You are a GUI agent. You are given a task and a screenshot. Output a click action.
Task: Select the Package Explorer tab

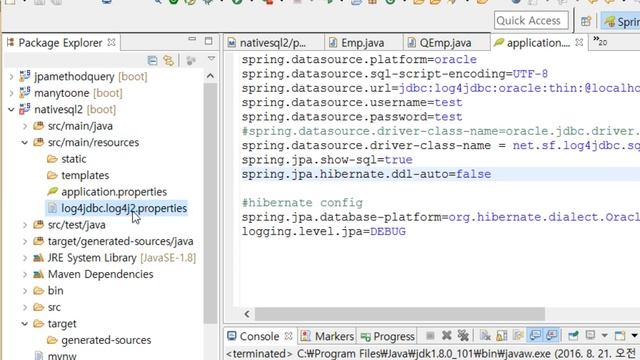pos(60,42)
